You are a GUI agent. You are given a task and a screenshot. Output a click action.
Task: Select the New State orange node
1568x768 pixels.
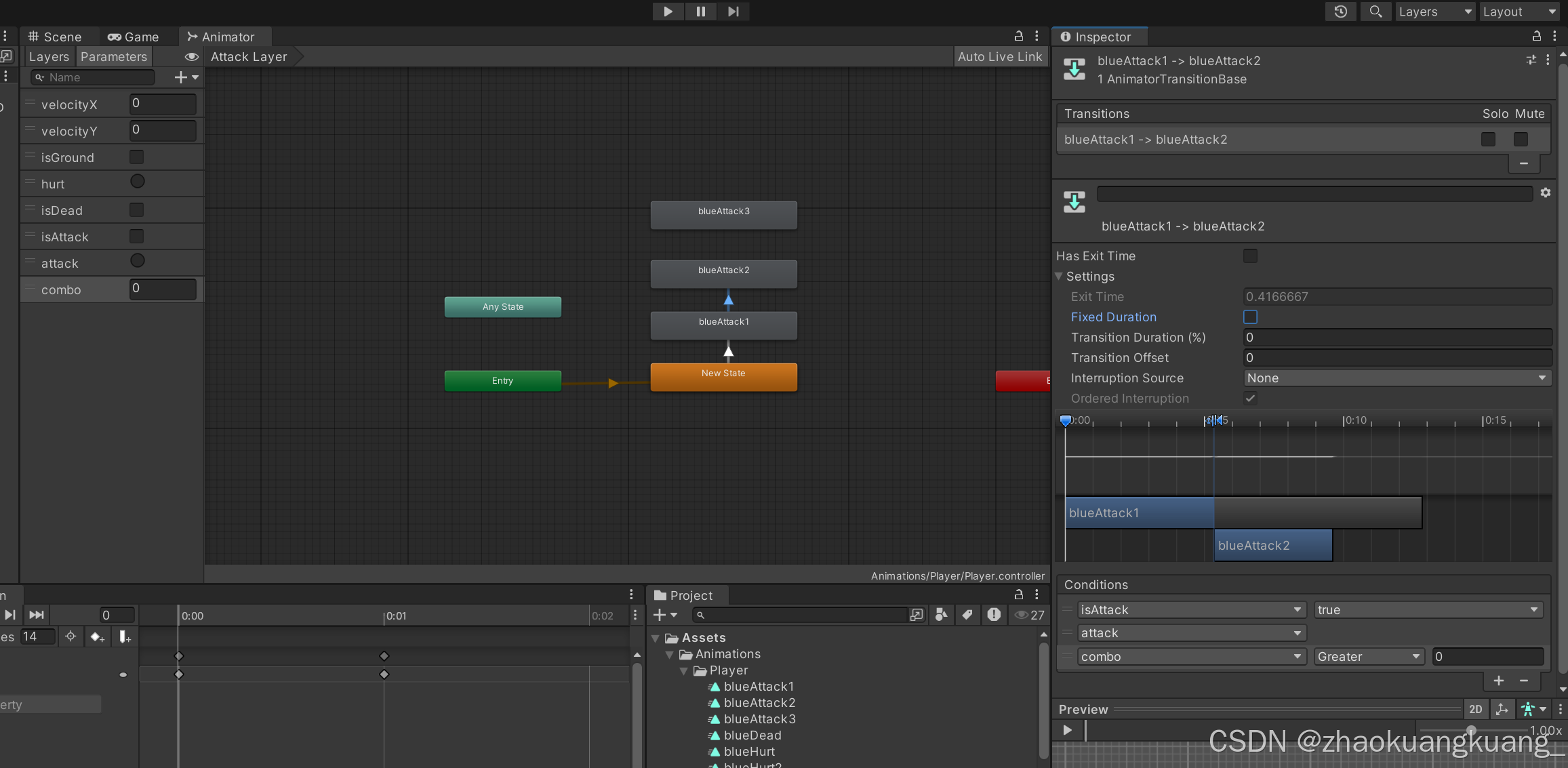[x=723, y=376]
